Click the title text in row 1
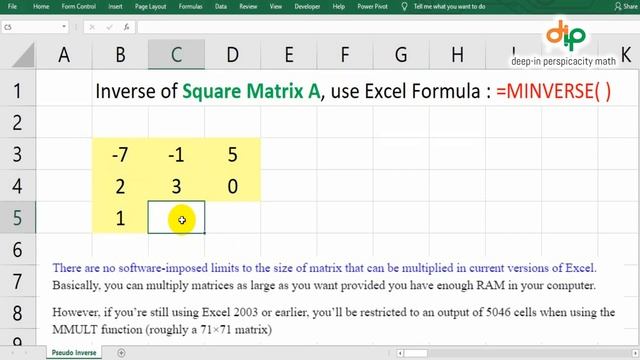The image size is (640, 360). (353, 91)
